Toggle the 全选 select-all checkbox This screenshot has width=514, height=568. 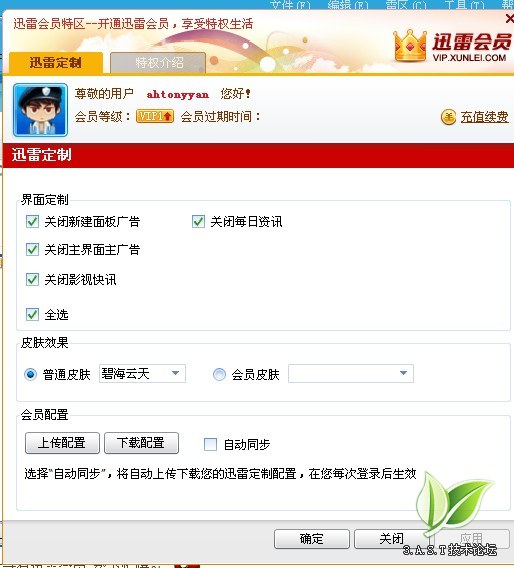32,314
